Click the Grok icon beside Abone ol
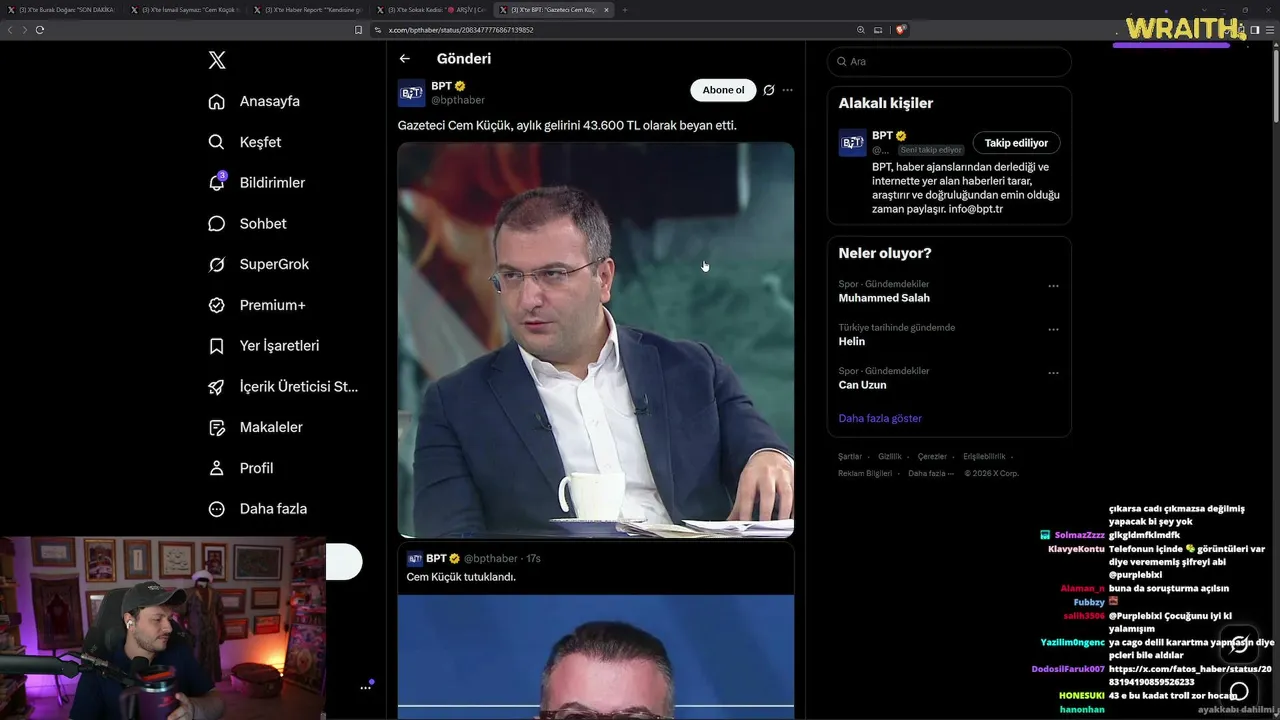The height and width of the screenshot is (720, 1280). (x=769, y=90)
